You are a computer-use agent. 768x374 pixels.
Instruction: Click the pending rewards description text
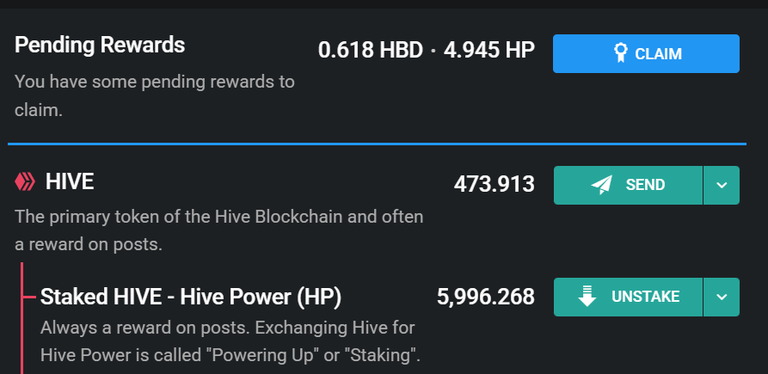click(154, 96)
